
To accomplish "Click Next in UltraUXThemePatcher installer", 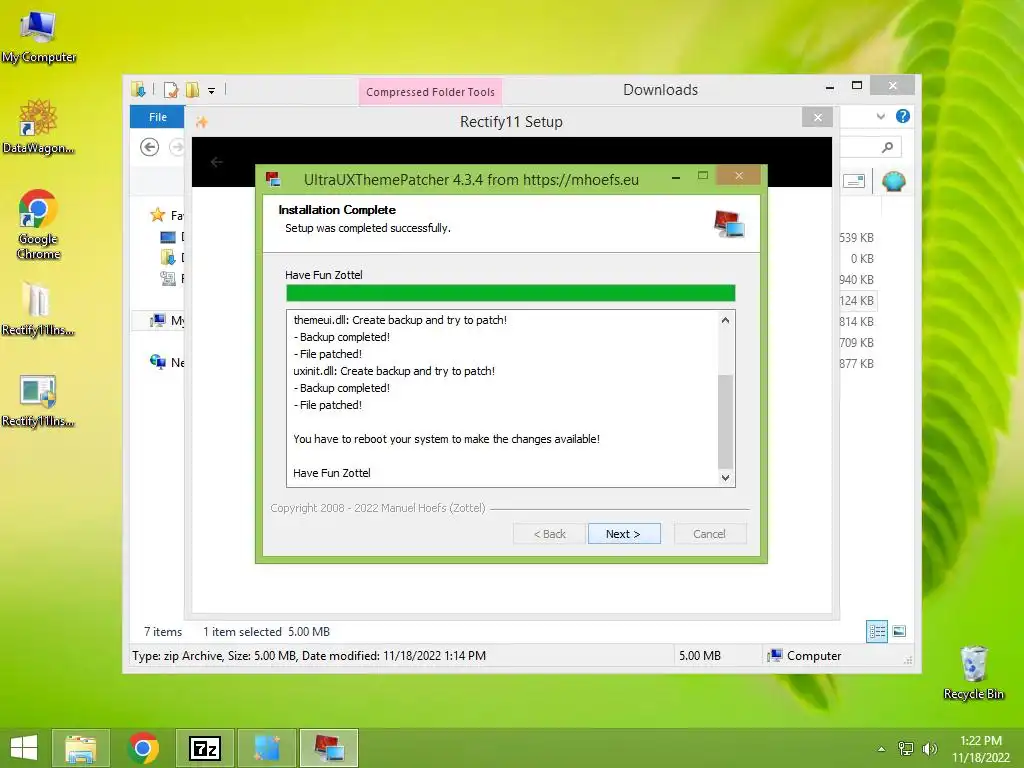I will (x=624, y=534).
